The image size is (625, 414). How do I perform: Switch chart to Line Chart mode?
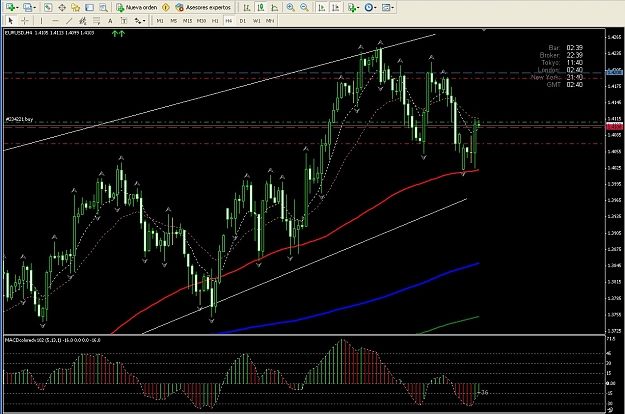(274, 7)
